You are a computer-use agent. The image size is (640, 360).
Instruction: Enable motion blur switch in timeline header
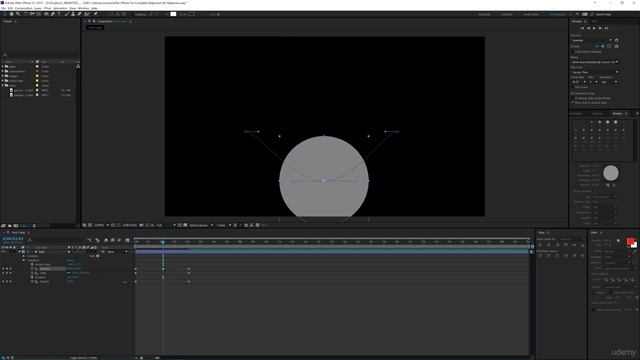(119, 240)
